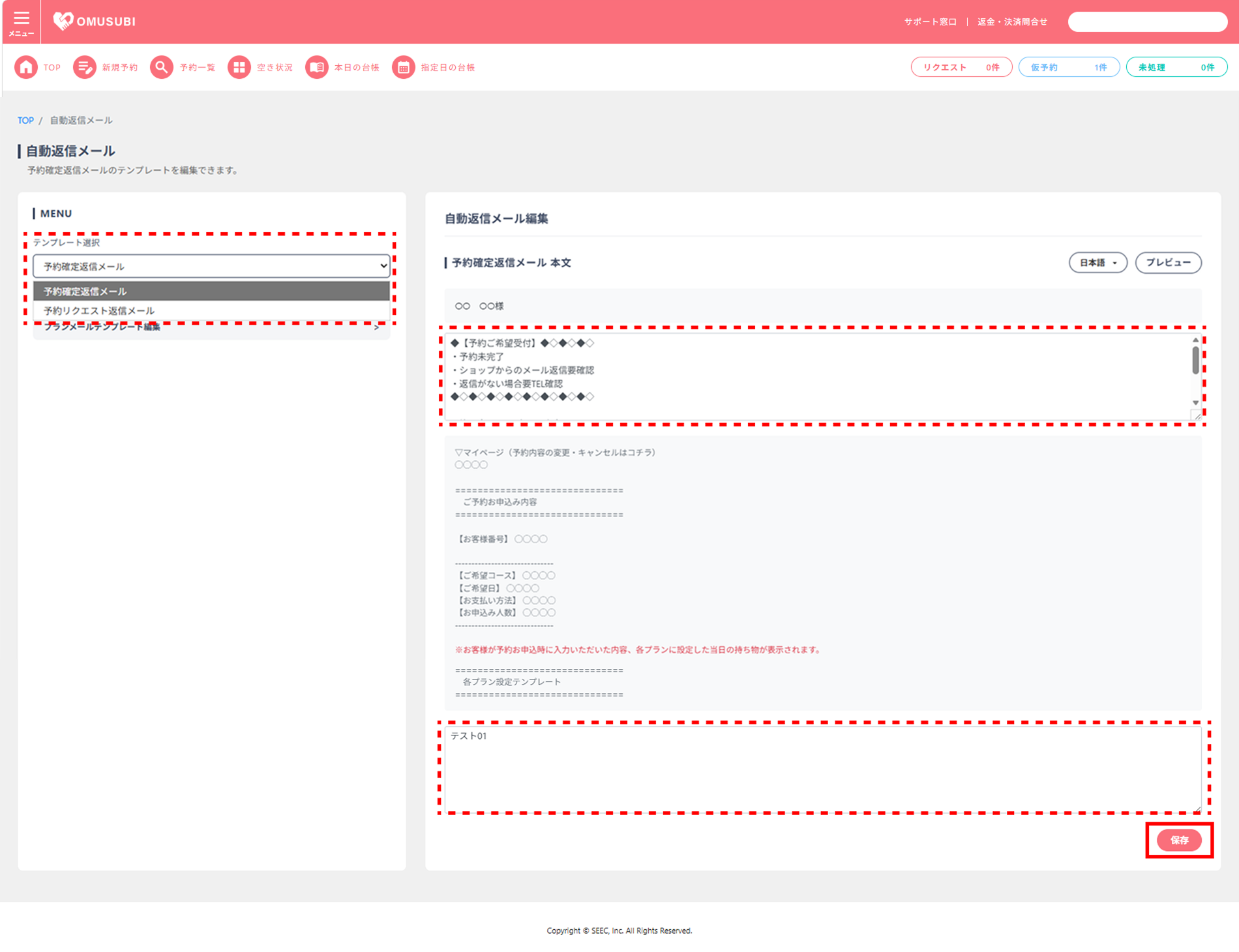Click the header search field

[x=1147, y=22]
